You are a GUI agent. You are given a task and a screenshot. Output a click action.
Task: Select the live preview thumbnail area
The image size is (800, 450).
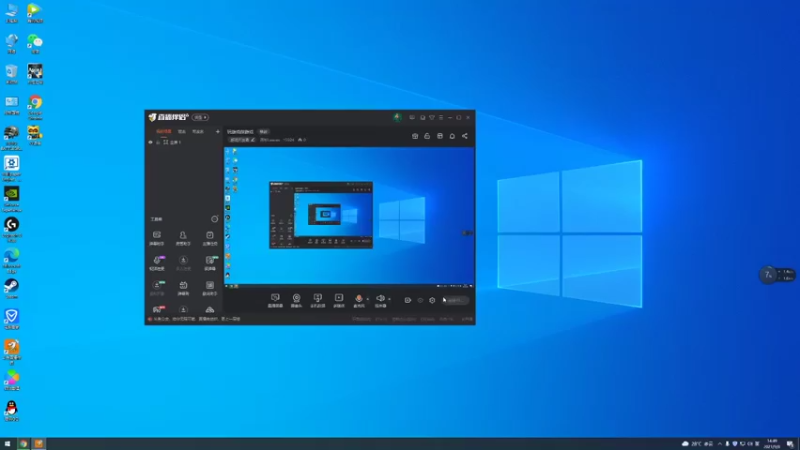pos(349,218)
